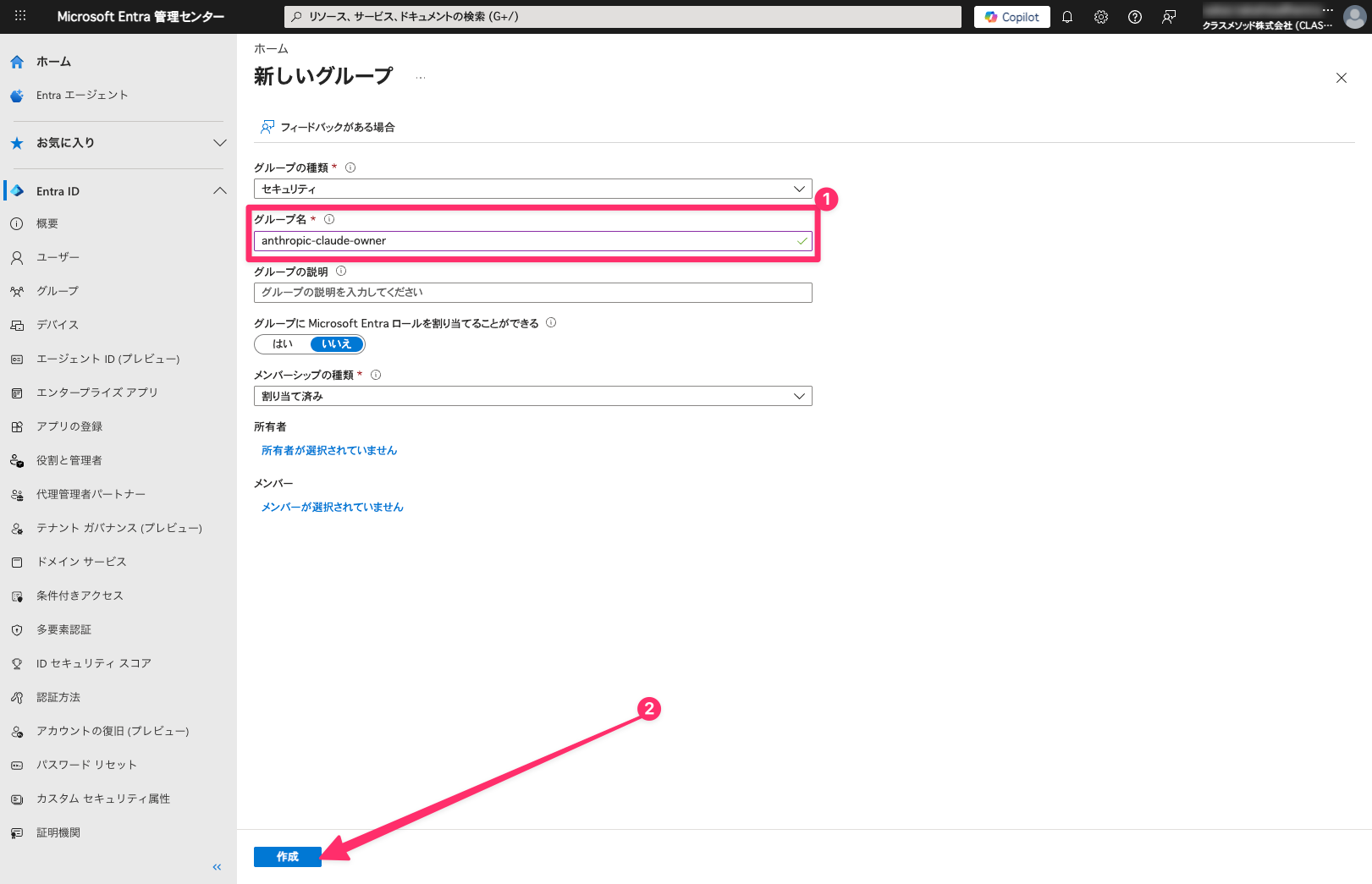This screenshot has height=884, width=1372.
Task: Click info icon beside グループ名 label
Action: 329,219
